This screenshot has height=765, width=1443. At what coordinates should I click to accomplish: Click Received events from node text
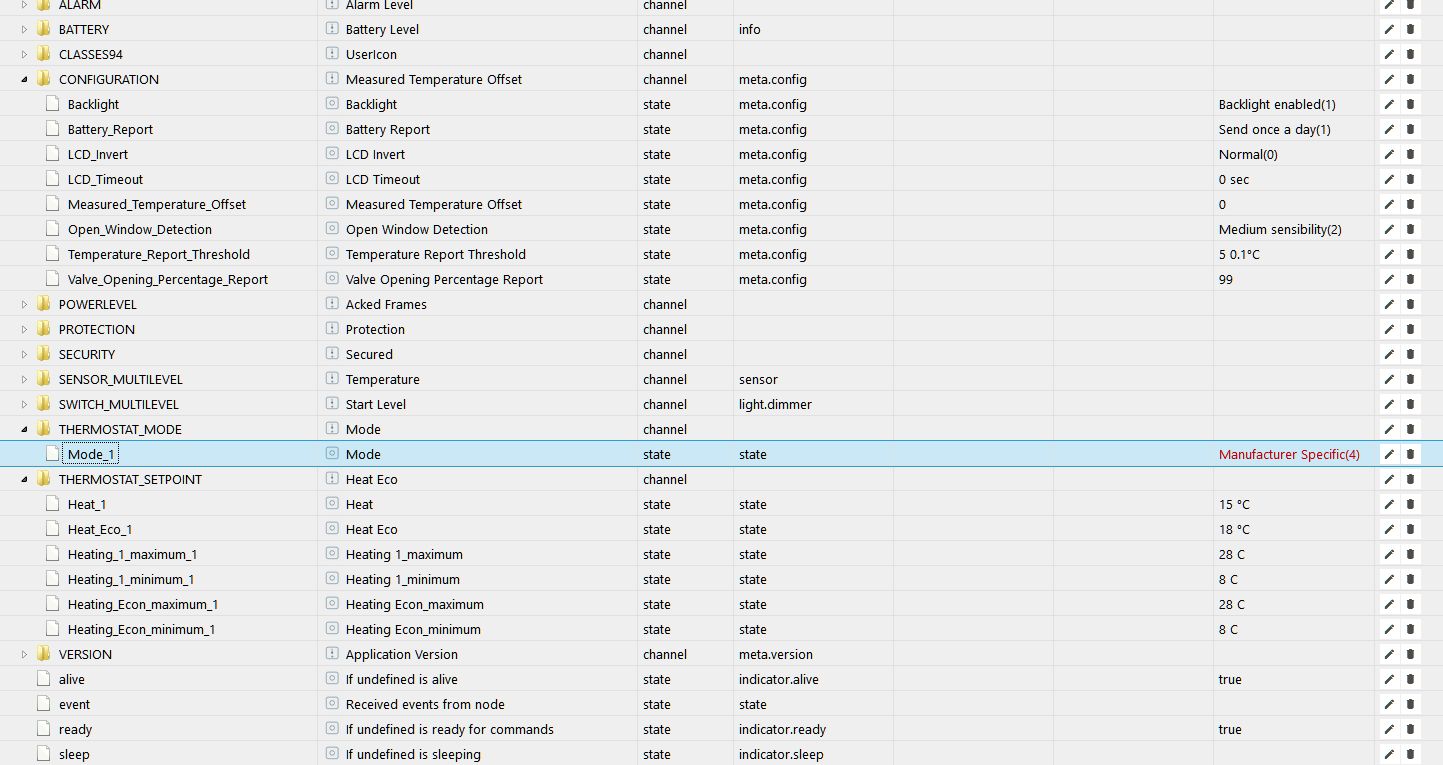pyautogui.click(x=425, y=704)
